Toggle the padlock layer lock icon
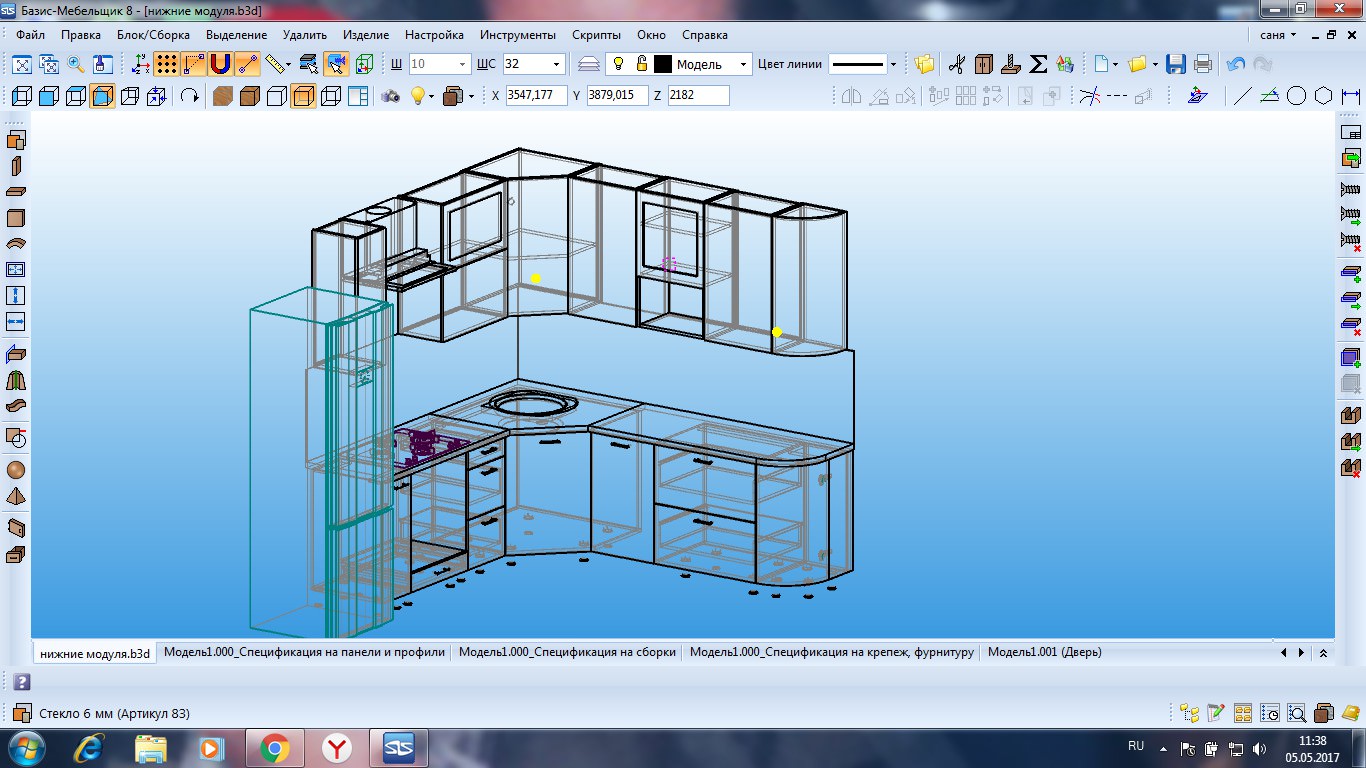Screen dimensions: 1366x768 [x=641, y=64]
